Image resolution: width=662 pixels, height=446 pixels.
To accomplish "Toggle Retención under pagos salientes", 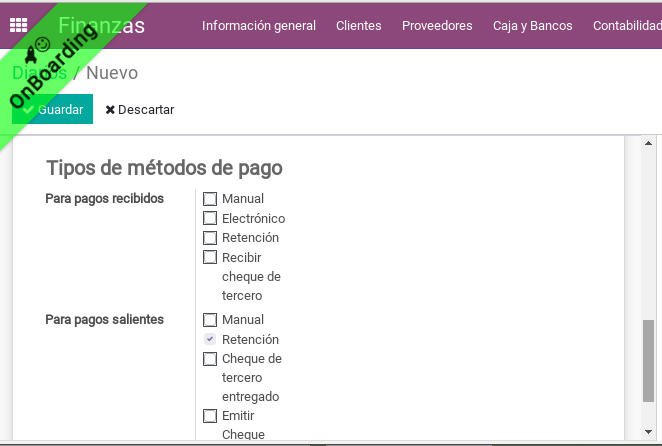I will pyautogui.click(x=210, y=340).
